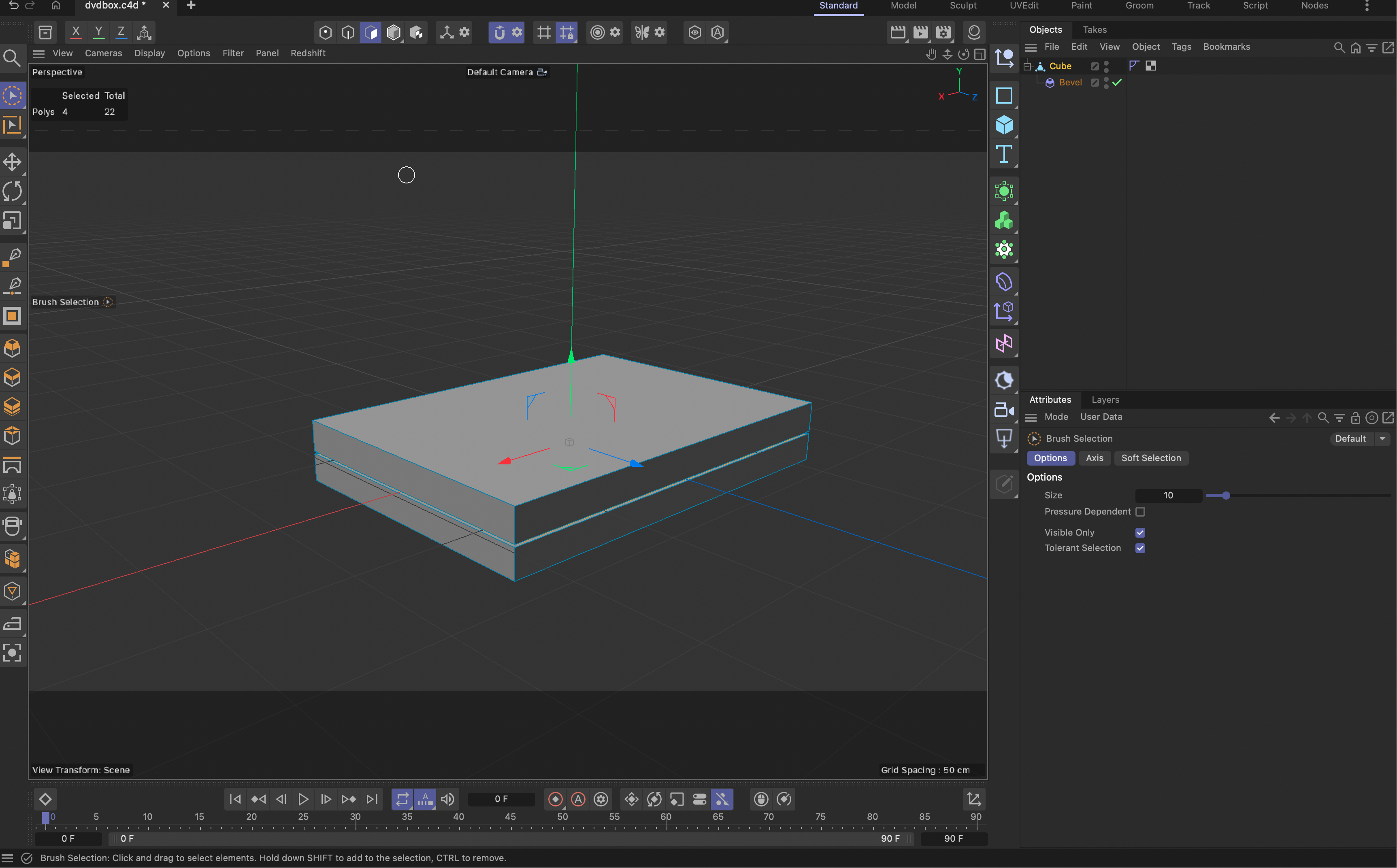Switch to Axis attributes tab
The width and height of the screenshot is (1397, 868).
click(x=1094, y=458)
